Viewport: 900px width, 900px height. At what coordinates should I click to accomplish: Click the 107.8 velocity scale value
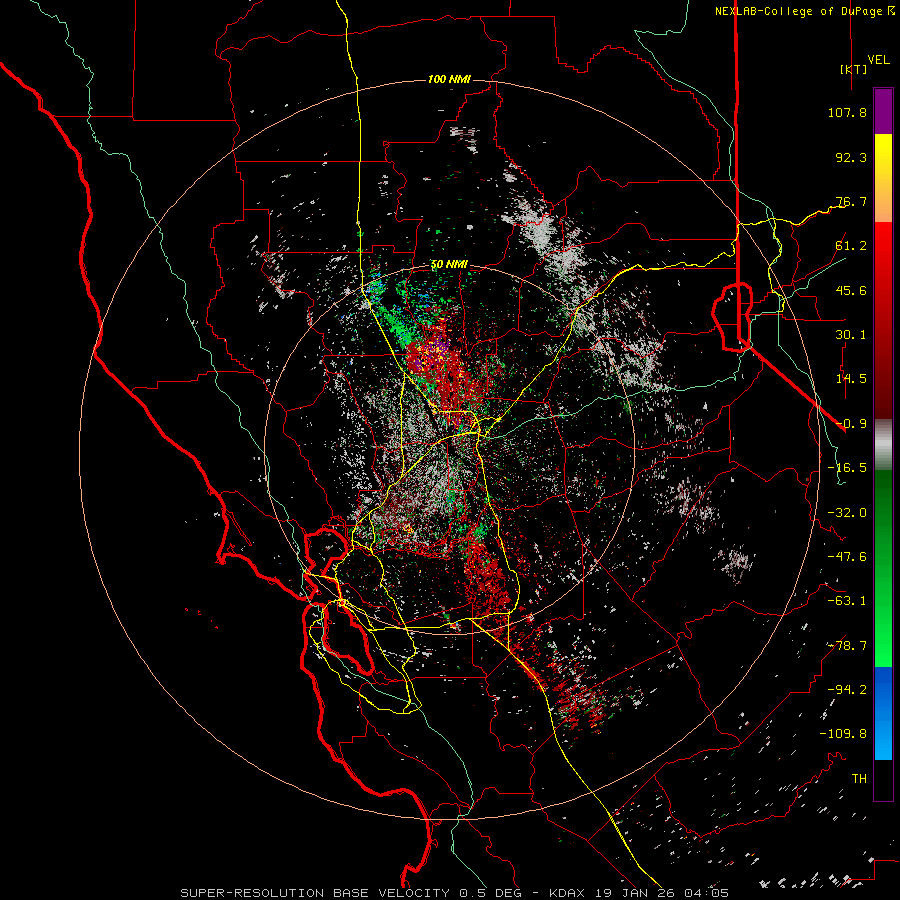(847, 112)
